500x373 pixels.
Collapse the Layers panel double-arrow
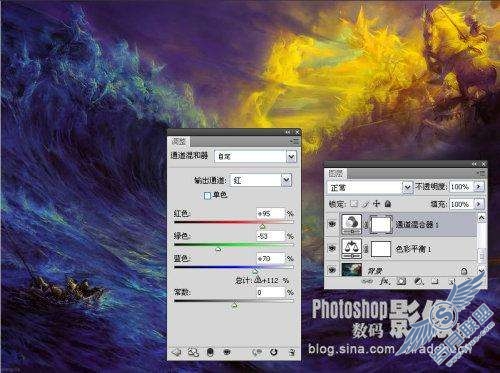(x=475, y=164)
